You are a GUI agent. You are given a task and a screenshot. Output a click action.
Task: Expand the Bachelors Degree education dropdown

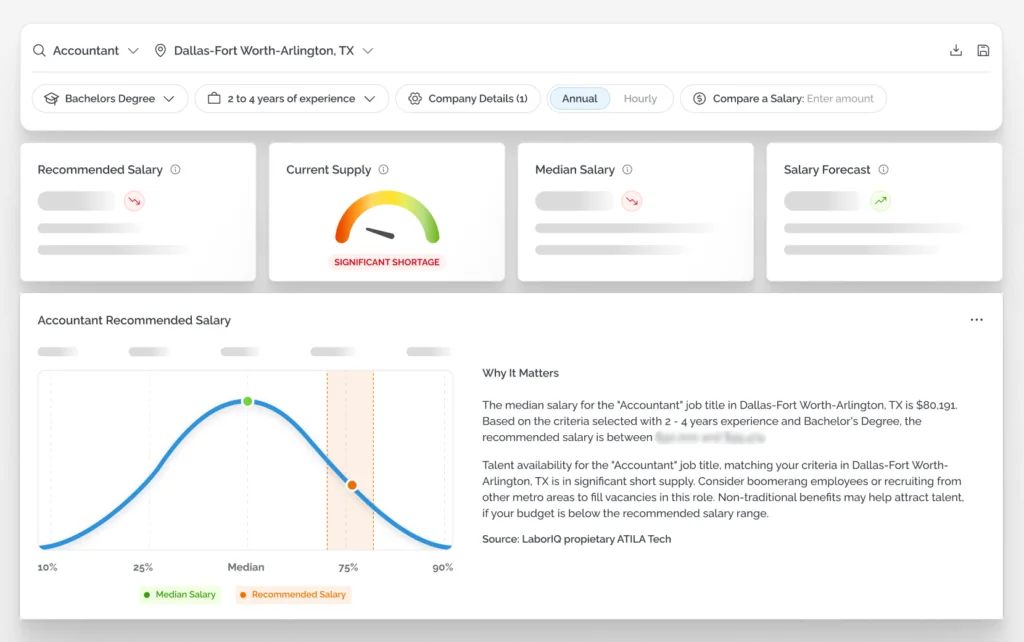click(x=110, y=99)
